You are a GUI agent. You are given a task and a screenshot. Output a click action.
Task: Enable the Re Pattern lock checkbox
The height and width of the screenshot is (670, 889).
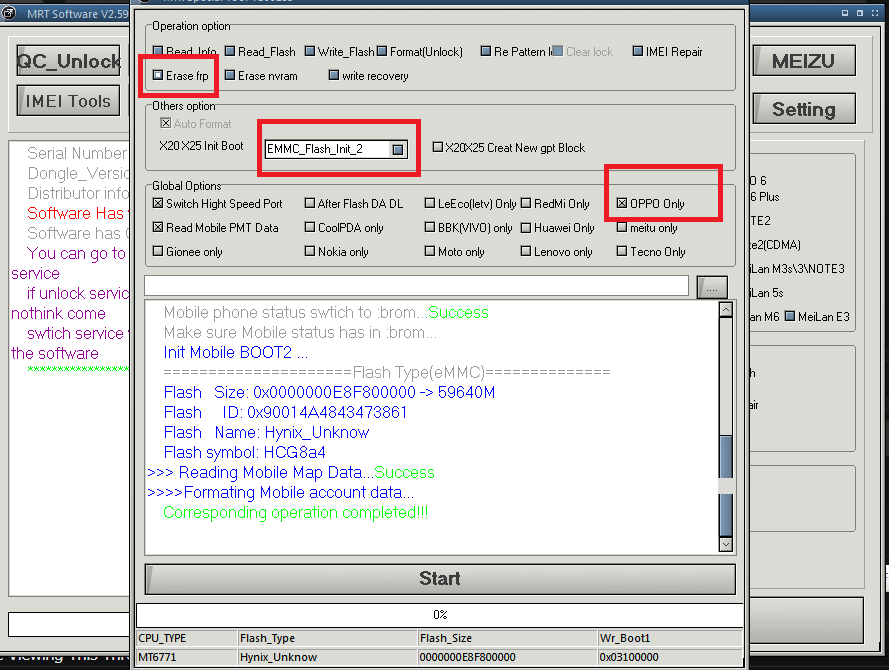pos(486,52)
